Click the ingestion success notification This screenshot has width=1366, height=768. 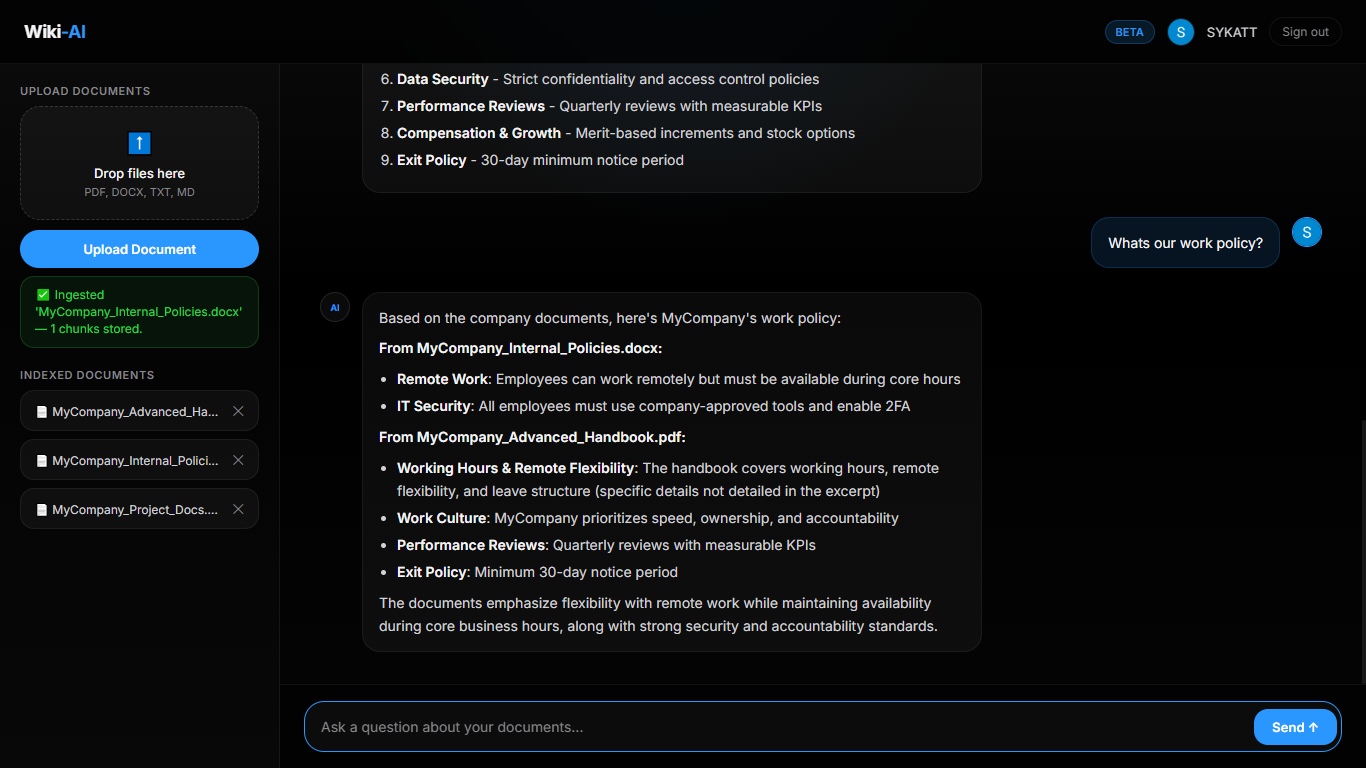click(x=139, y=311)
